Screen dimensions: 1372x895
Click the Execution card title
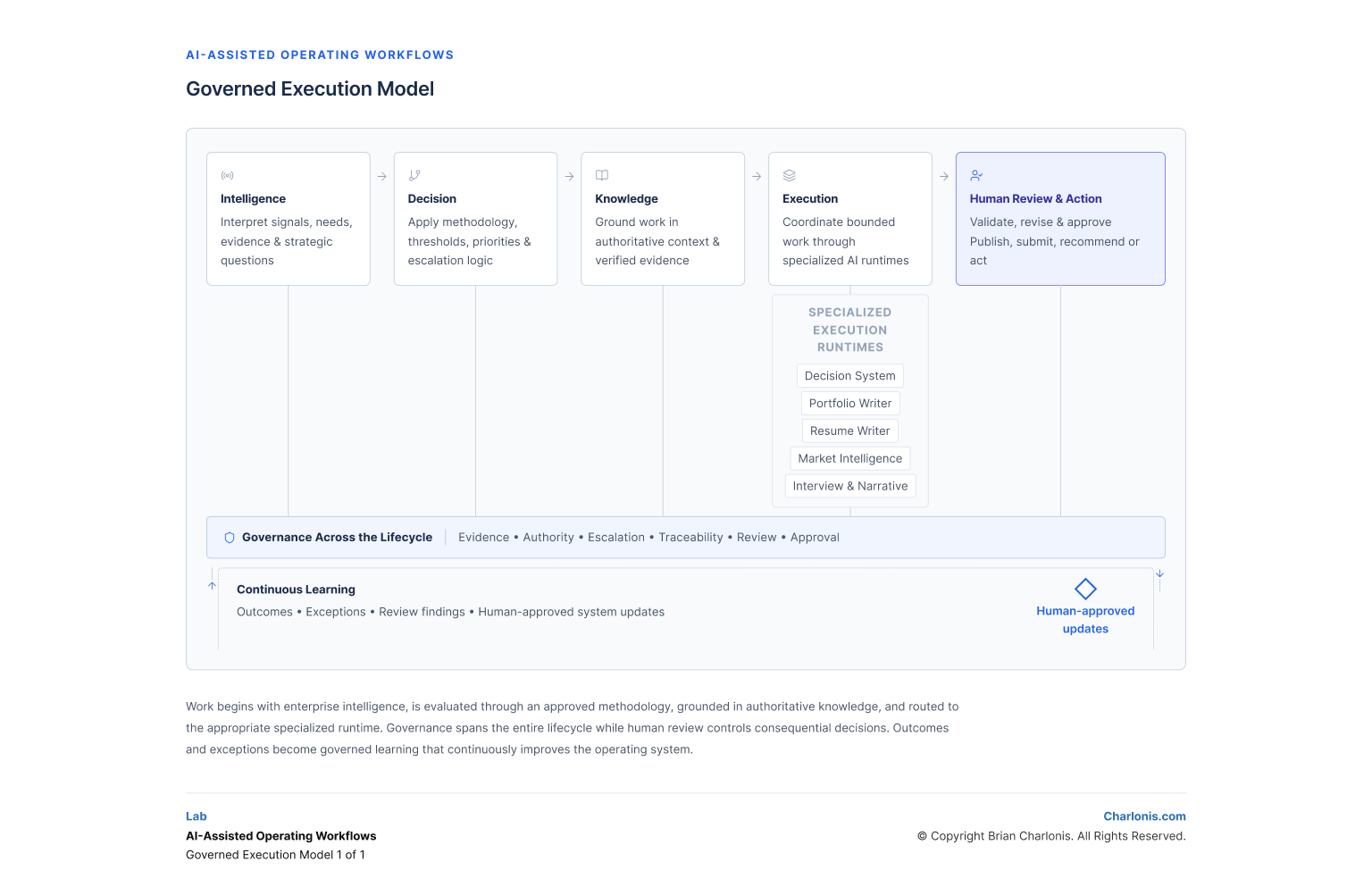pos(810,199)
